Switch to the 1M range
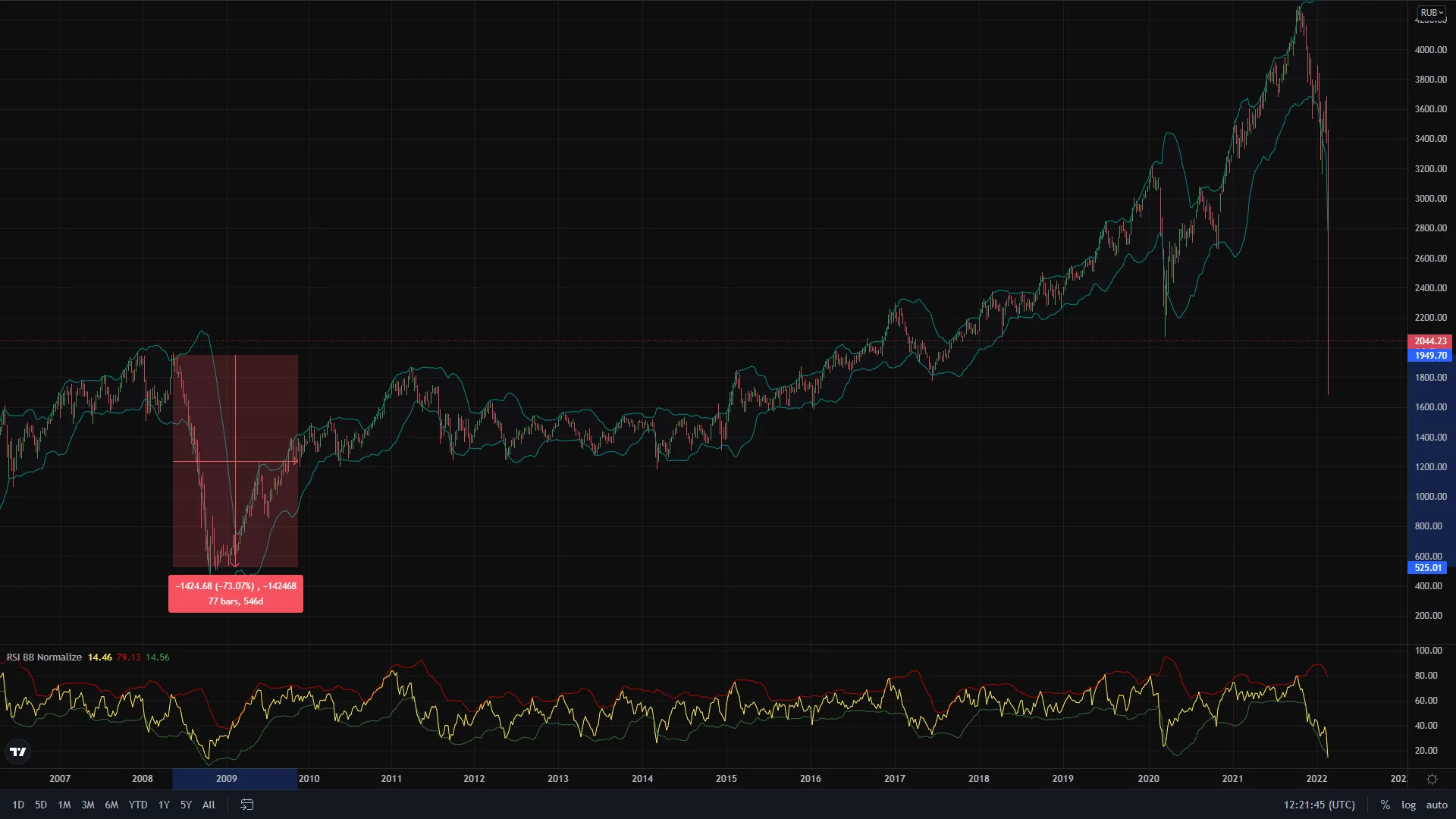The width and height of the screenshot is (1456, 819). click(64, 805)
